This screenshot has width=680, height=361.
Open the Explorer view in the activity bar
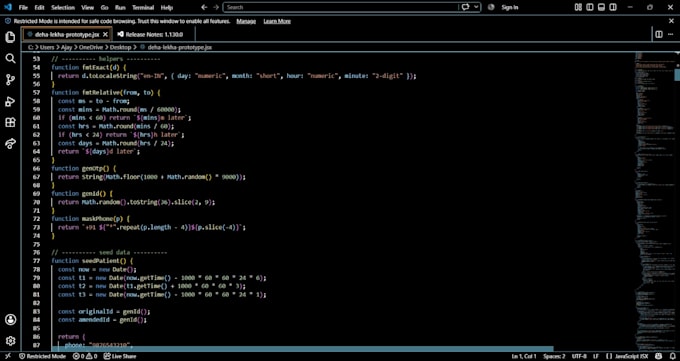[10, 37]
